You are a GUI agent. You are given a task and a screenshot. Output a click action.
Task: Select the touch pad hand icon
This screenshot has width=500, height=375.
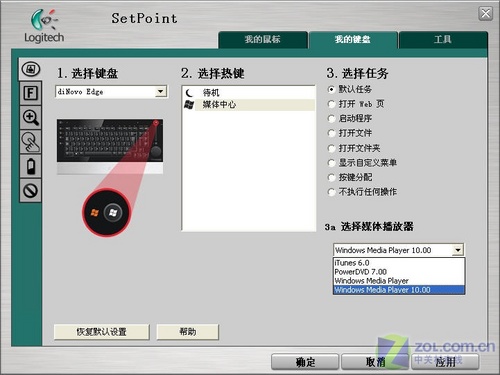pos(31,142)
